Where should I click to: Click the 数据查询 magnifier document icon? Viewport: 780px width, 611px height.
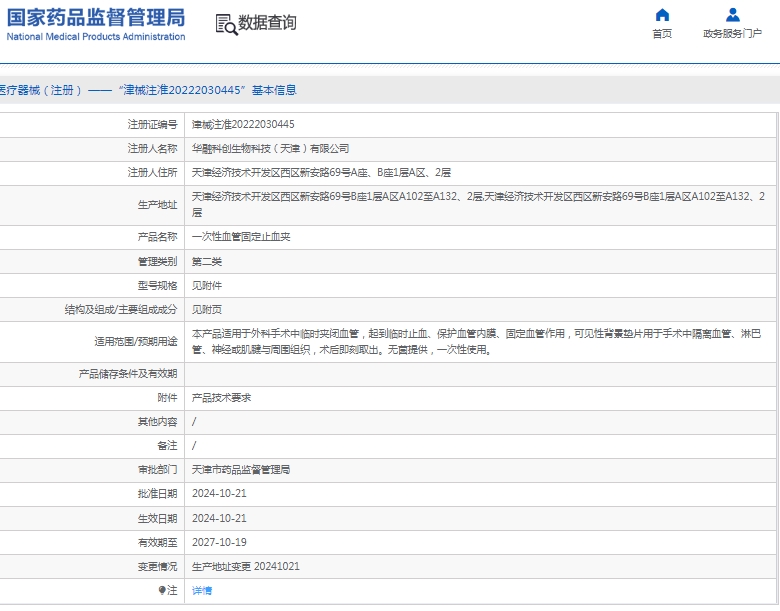click(x=226, y=24)
